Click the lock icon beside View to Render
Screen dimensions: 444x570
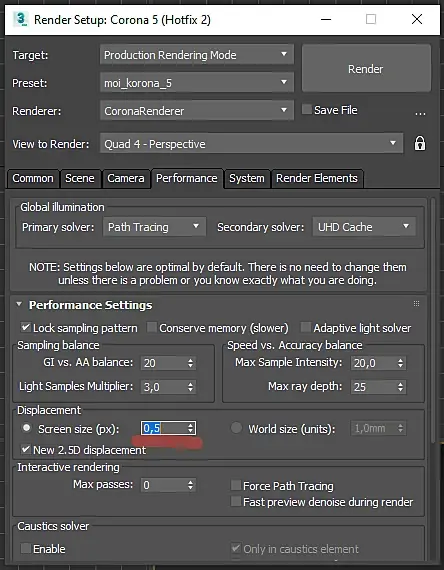(x=420, y=144)
